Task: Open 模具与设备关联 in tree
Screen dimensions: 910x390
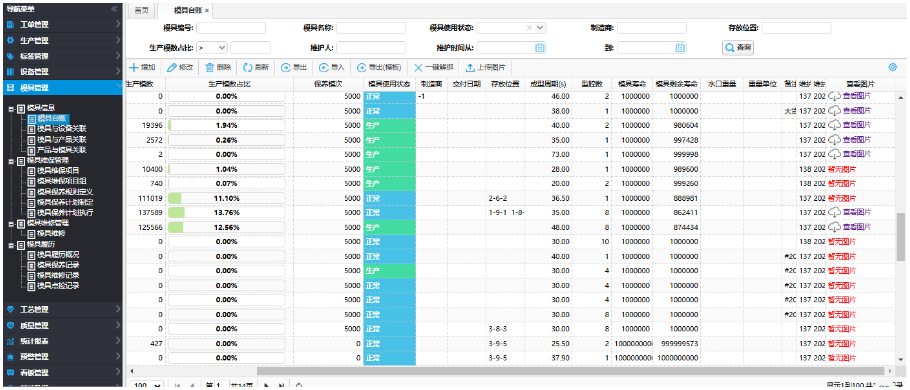Action: point(62,129)
